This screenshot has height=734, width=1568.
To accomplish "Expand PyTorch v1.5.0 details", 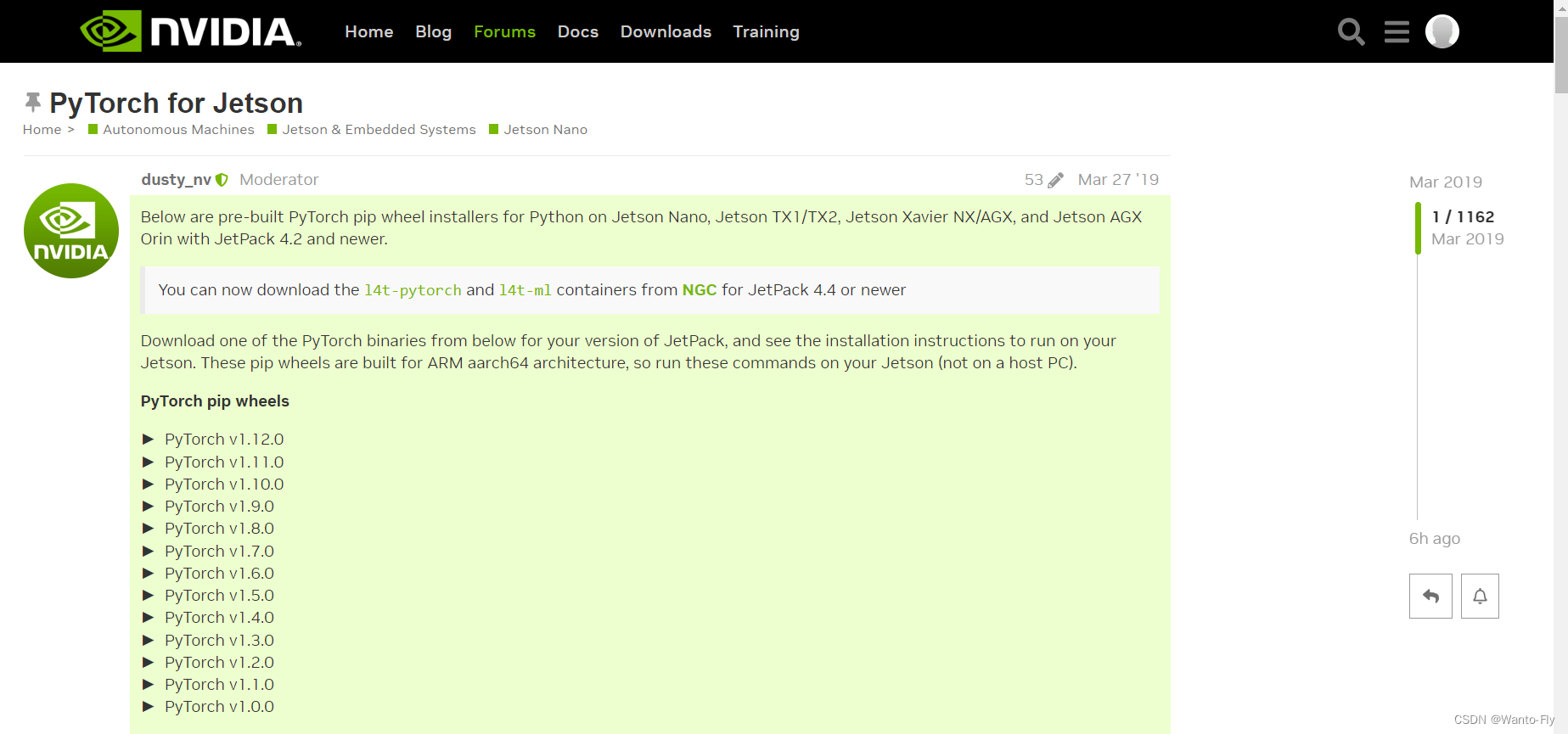I will (x=208, y=596).
